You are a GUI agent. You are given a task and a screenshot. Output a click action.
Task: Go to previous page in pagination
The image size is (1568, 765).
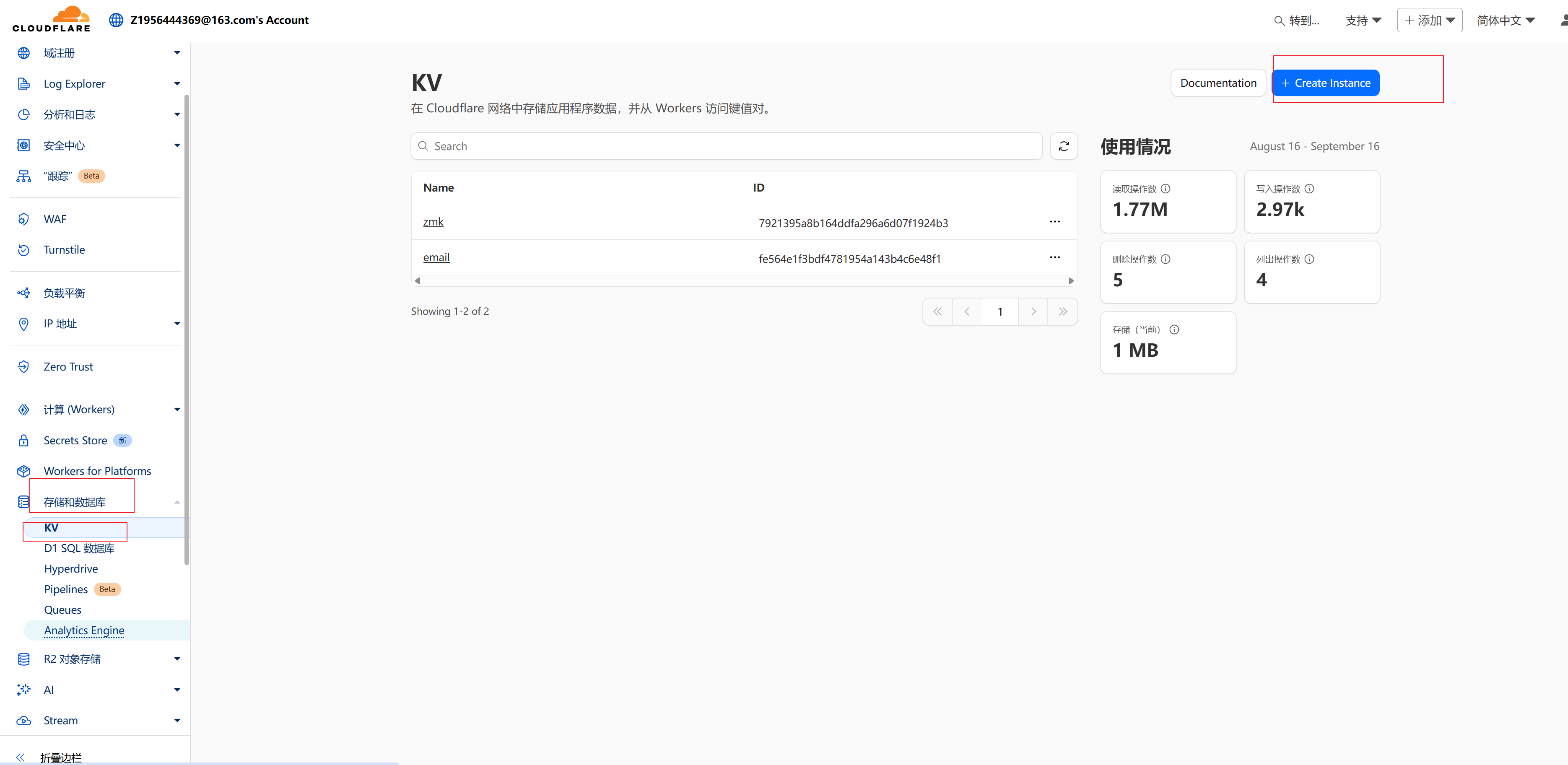coord(967,311)
